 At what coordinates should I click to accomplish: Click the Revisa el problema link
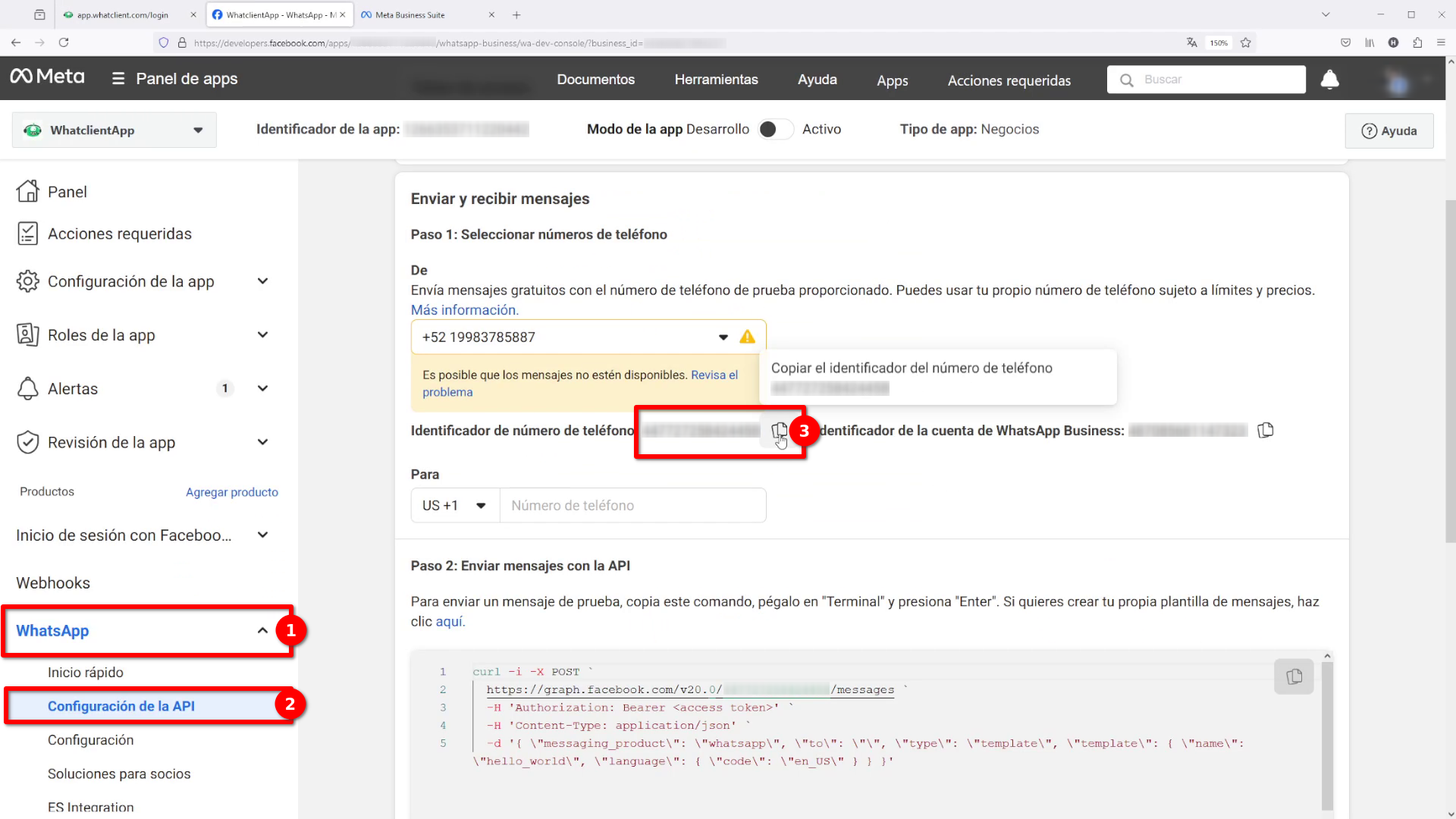(x=580, y=383)
